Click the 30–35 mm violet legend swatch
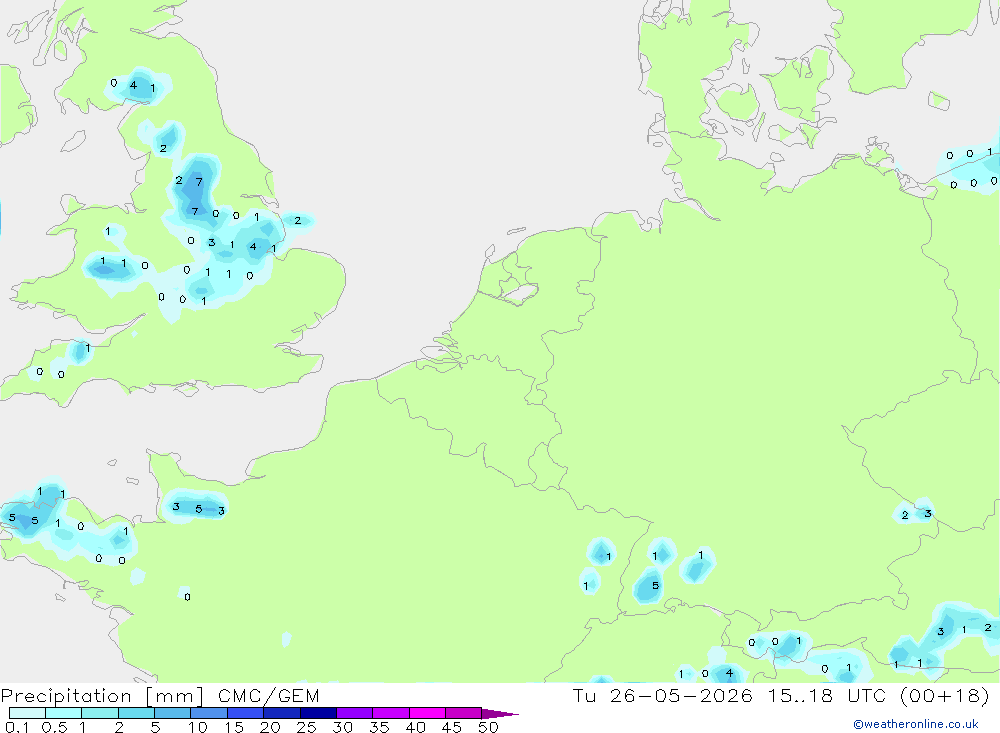This screenshot has width=1000, height=733. (x=354, y=713)
